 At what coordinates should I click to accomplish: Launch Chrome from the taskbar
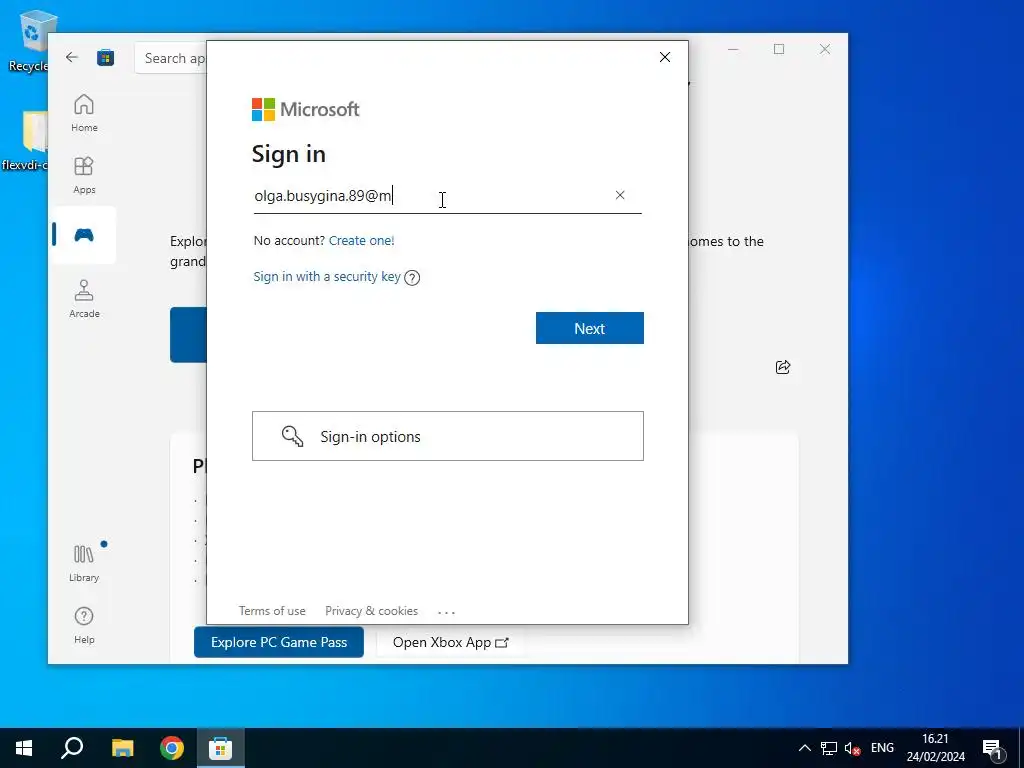(172, 748)
